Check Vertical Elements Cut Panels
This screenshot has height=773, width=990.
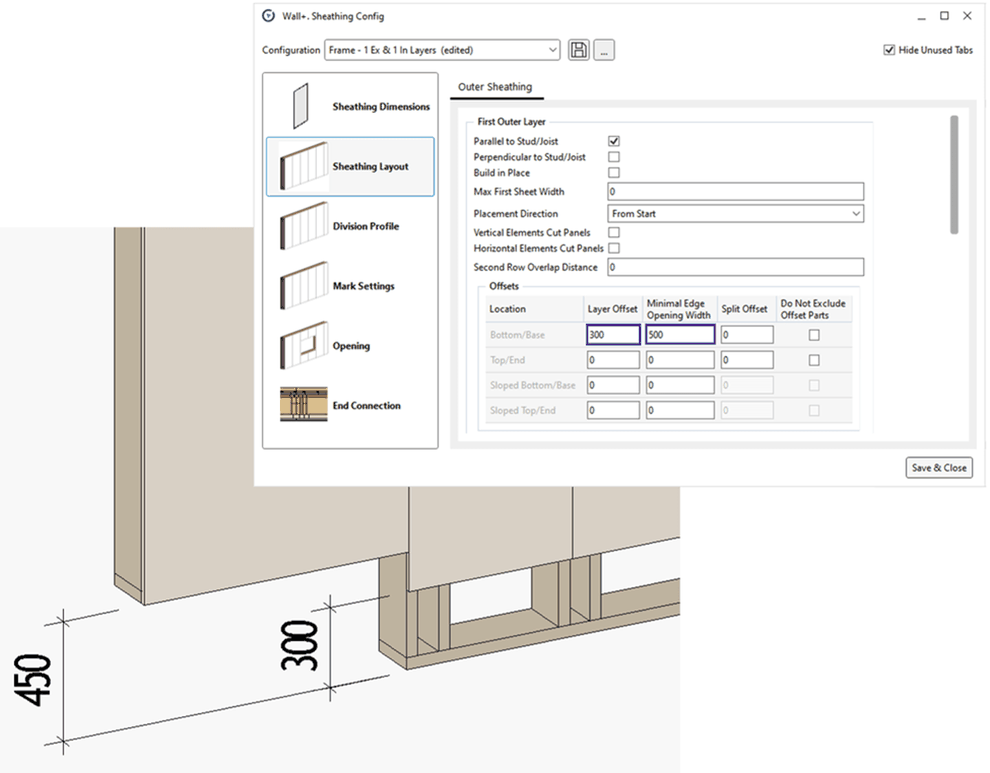tap(614, 232)
